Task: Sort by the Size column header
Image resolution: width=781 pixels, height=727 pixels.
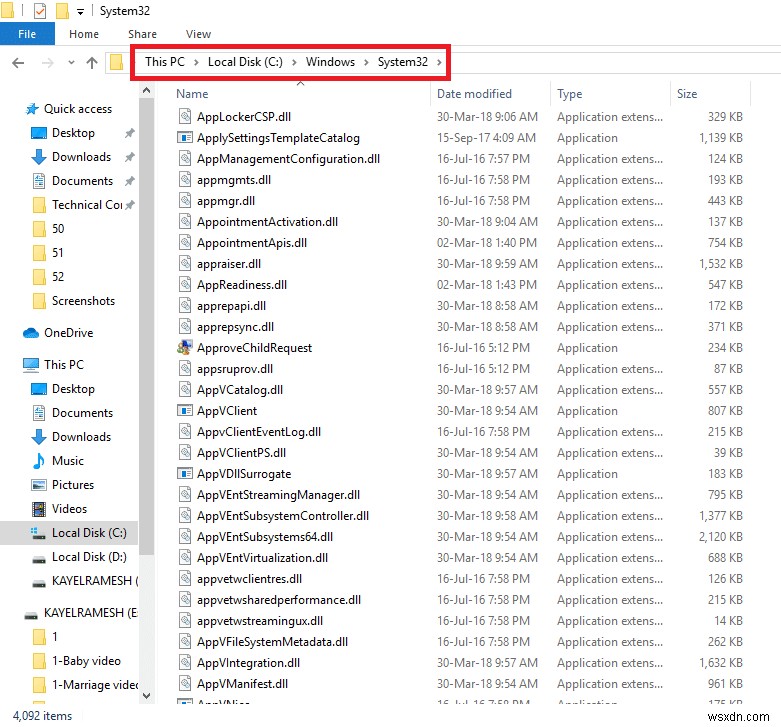Action: pos(686,94)
